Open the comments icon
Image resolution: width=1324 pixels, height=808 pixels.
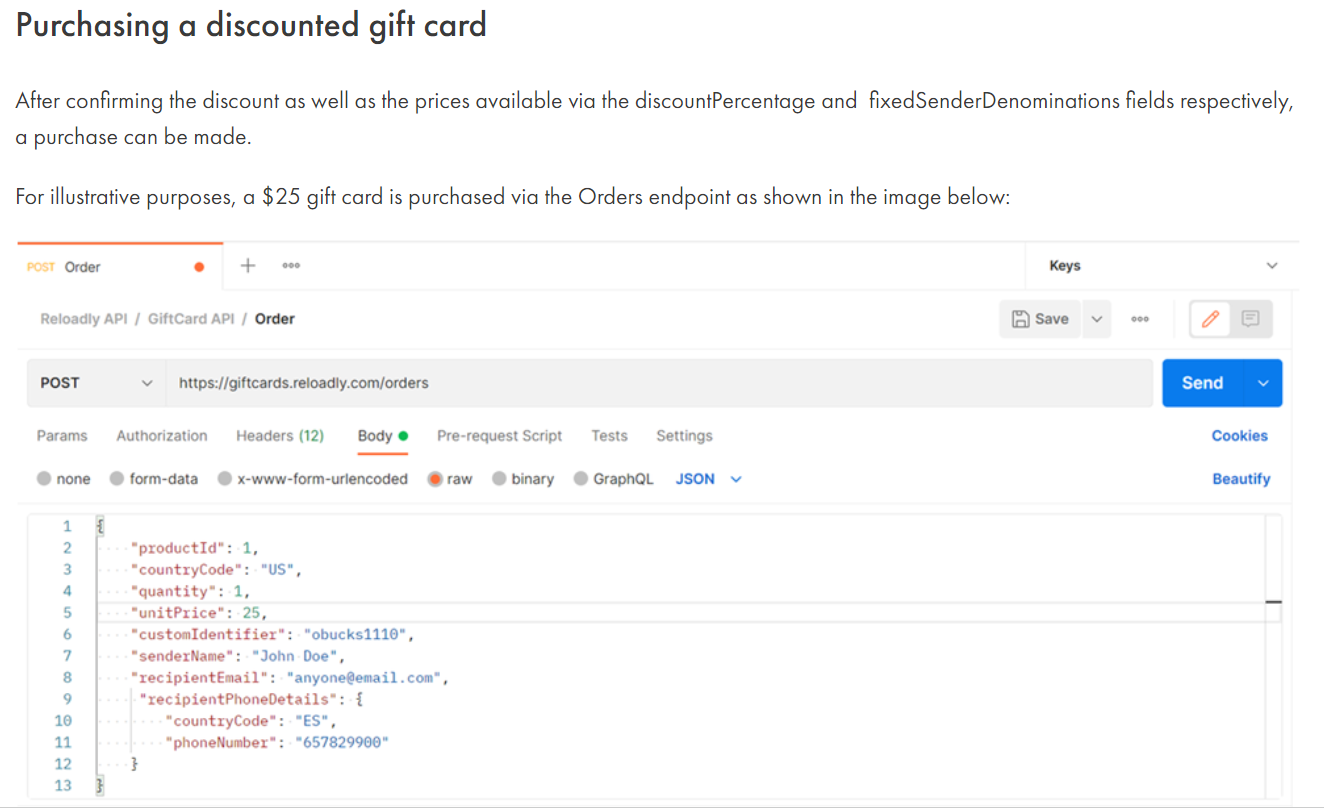click(1250, 319)
